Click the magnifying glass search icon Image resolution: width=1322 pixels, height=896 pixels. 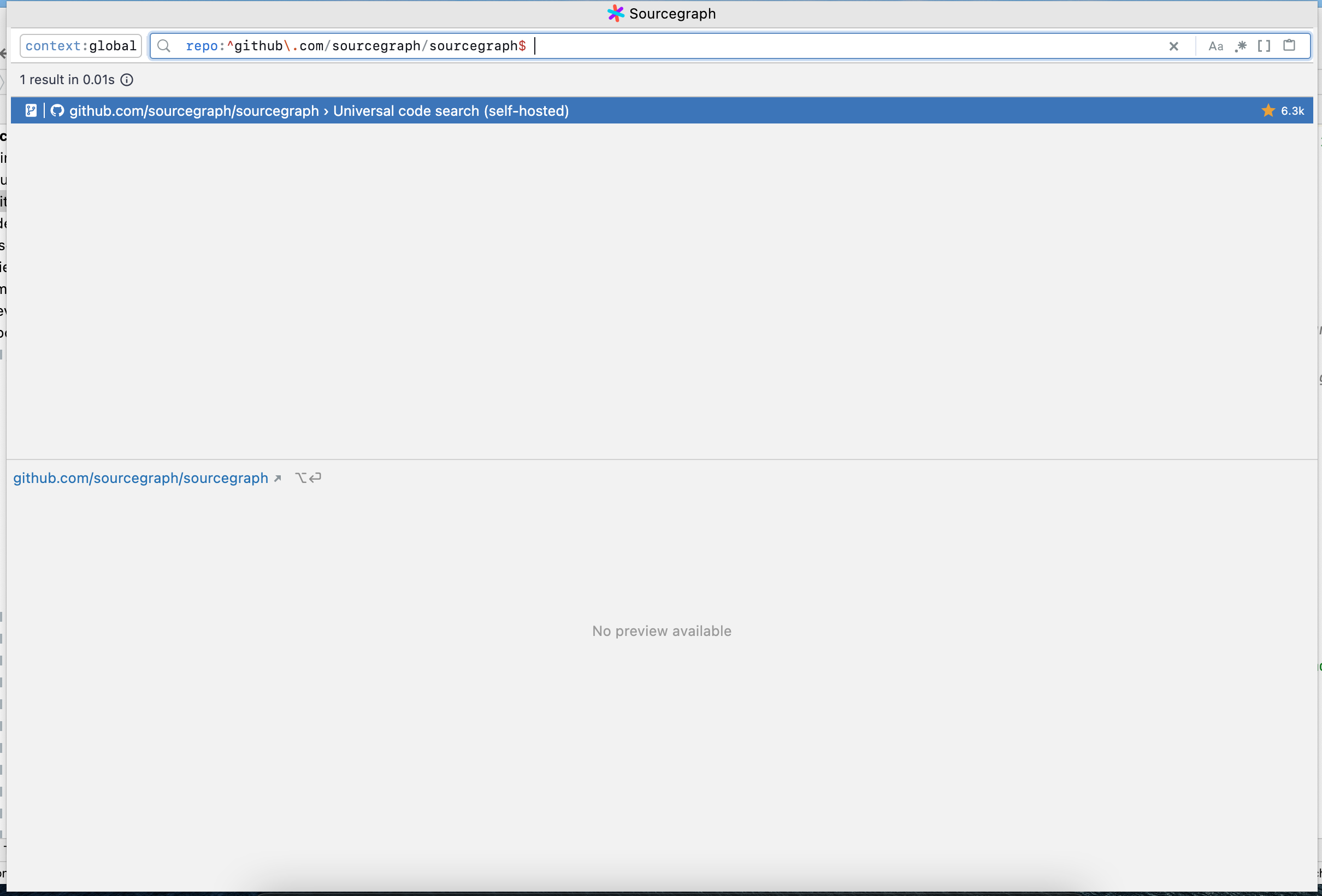pos(164,46)
